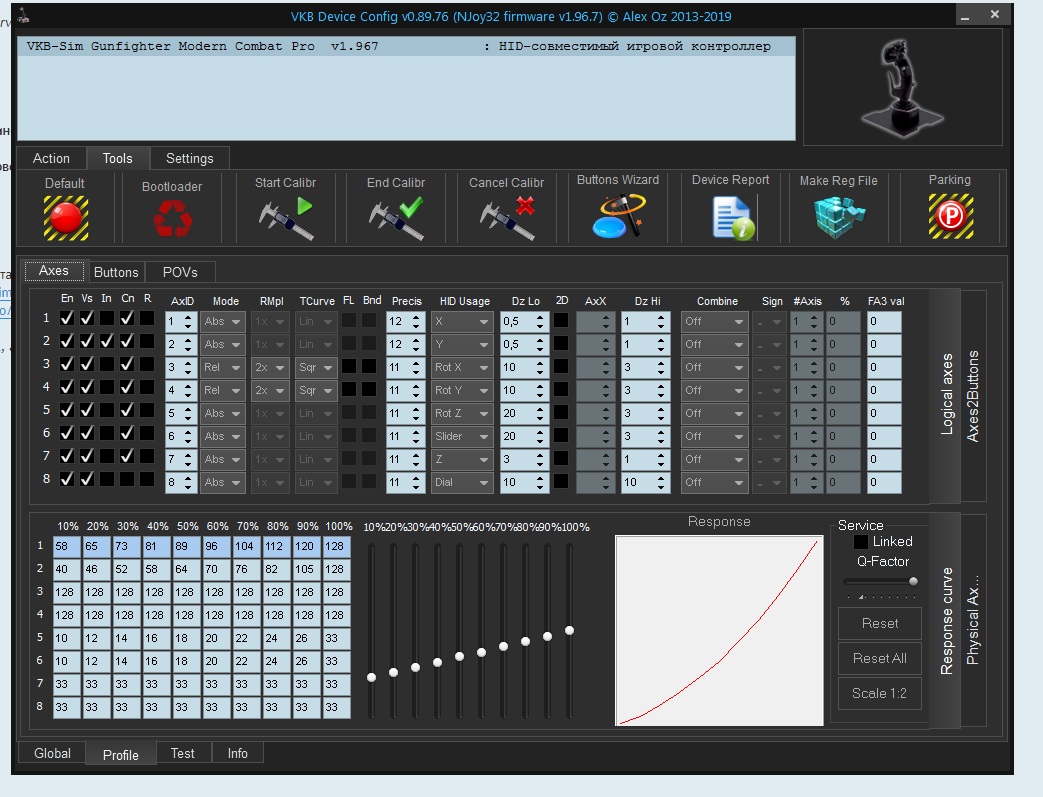The height and width of the screenshot is (797, 1043).
Task: Click Make Reg File cube icon
Action: tap(839, 217)
